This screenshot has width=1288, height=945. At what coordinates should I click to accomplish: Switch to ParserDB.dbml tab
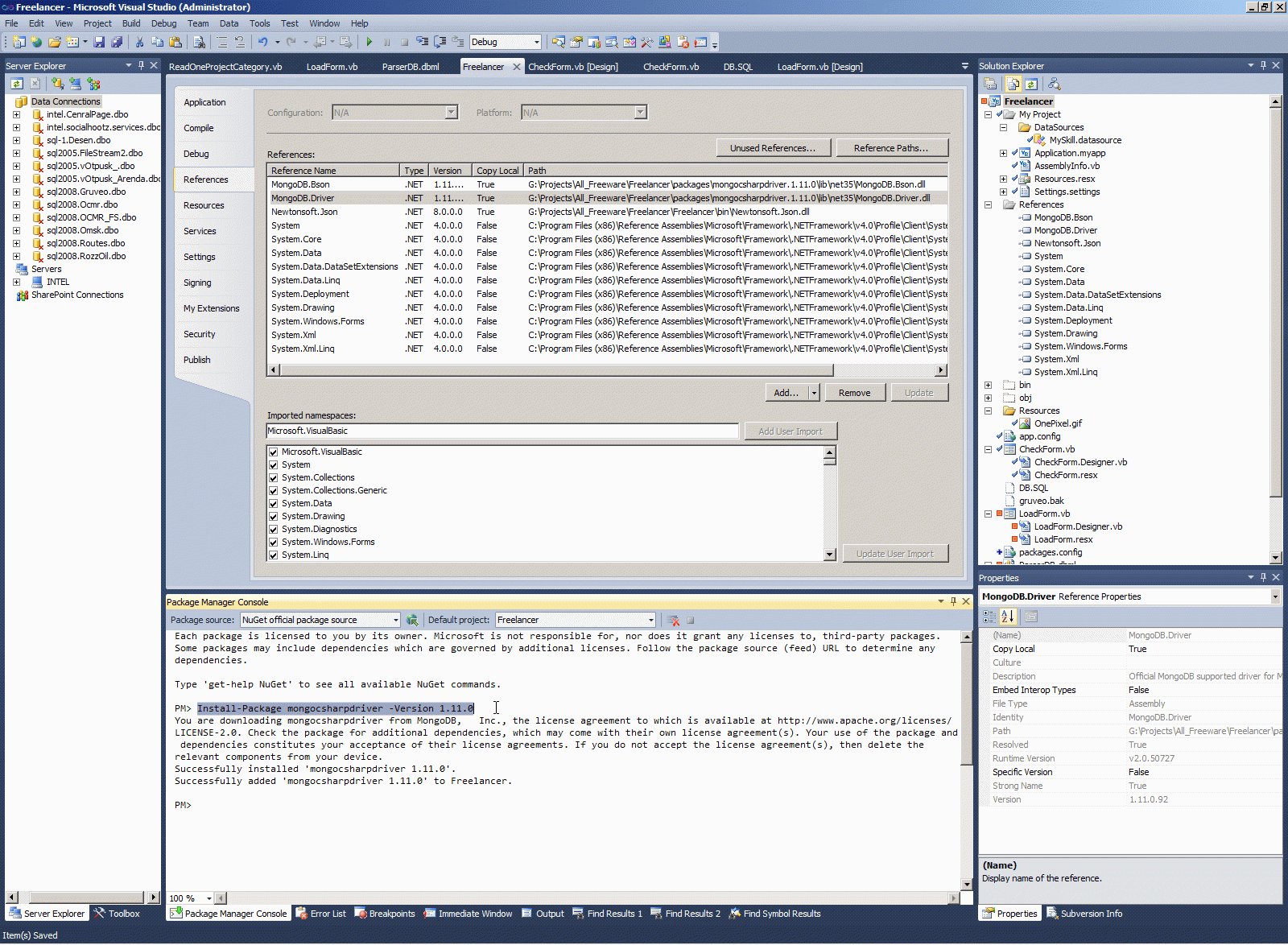click(411, 67)
